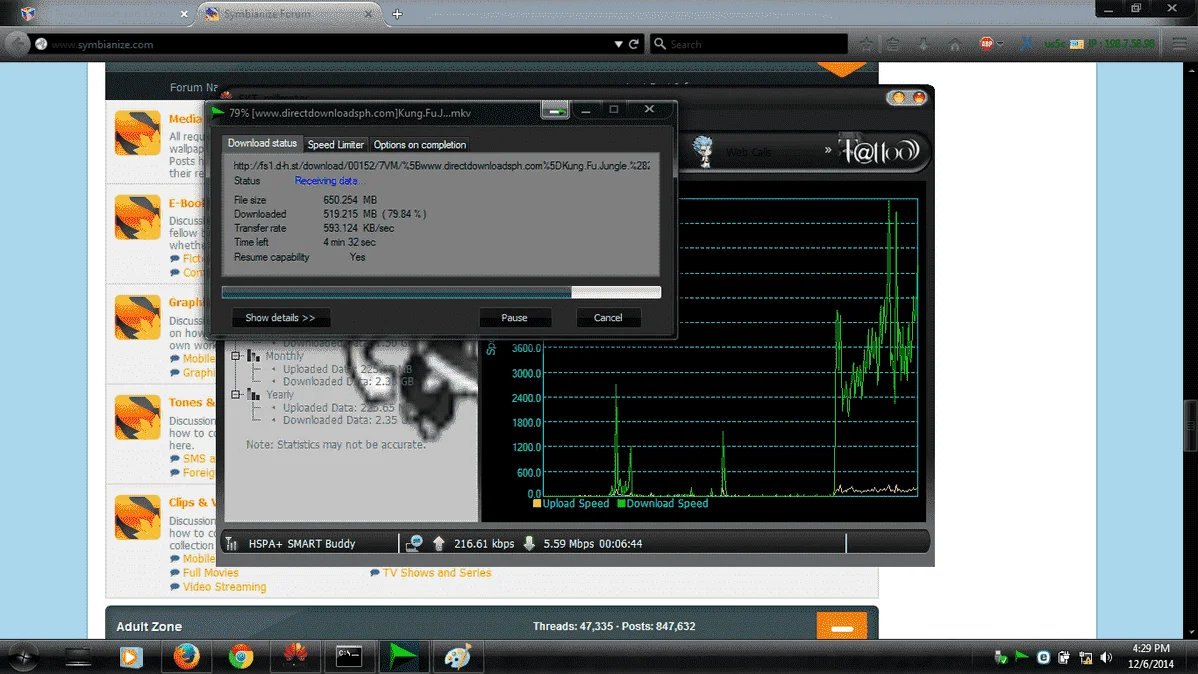This screenshot has width=1198, height=674.
Task: Open a new browser tab
Action: 397,14
